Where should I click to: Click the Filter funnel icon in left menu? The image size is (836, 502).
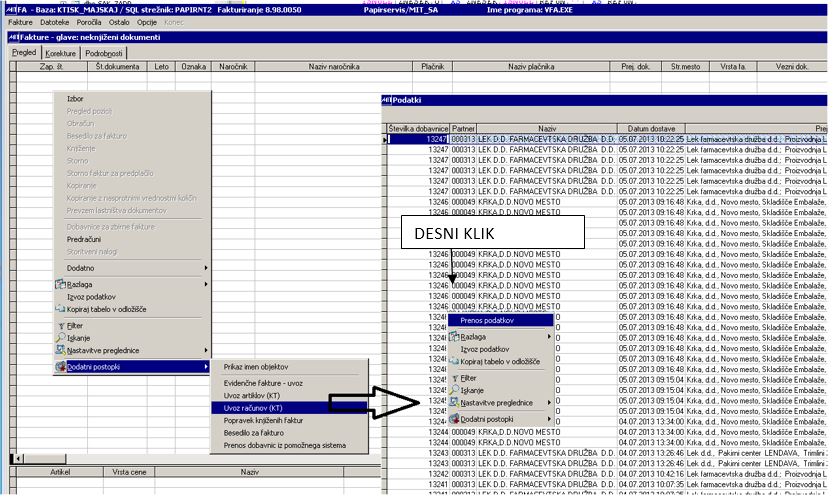click(x=61, y=326)
